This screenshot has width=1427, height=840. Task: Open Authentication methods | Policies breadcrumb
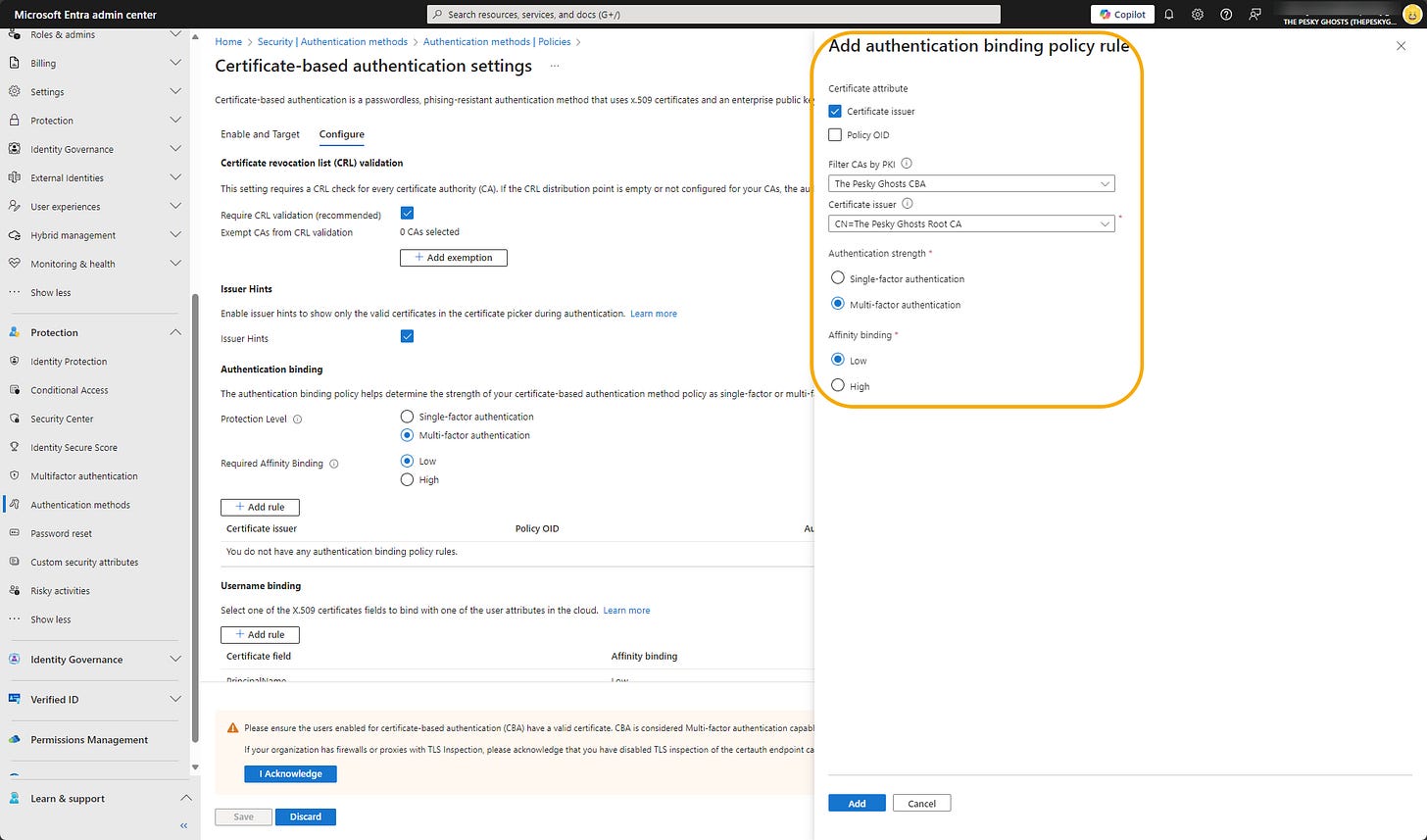tap(497, 42)
